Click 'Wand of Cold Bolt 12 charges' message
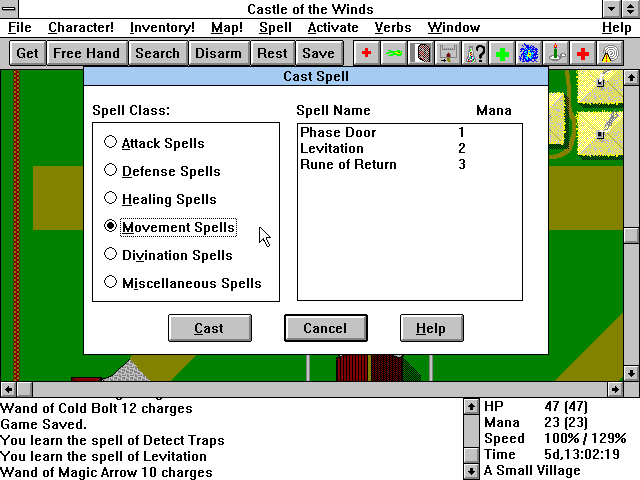This screenshot has height=480, width=640. pyautogui.click(x=96, y=408)
